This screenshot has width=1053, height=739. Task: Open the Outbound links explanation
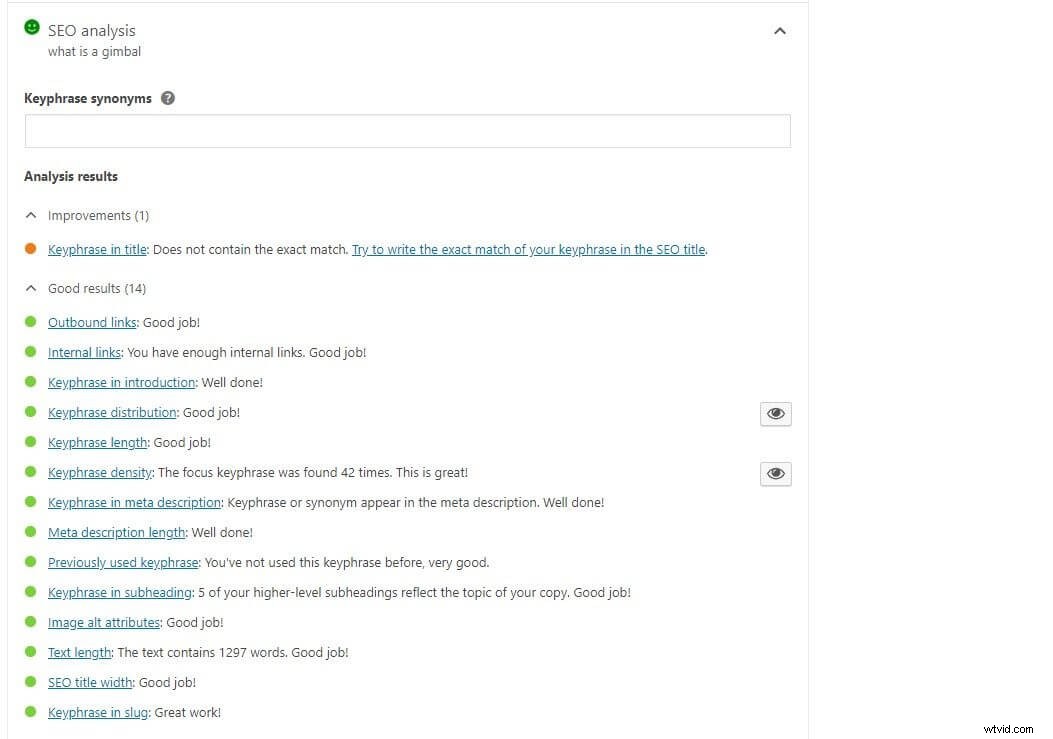pos(92,322)
